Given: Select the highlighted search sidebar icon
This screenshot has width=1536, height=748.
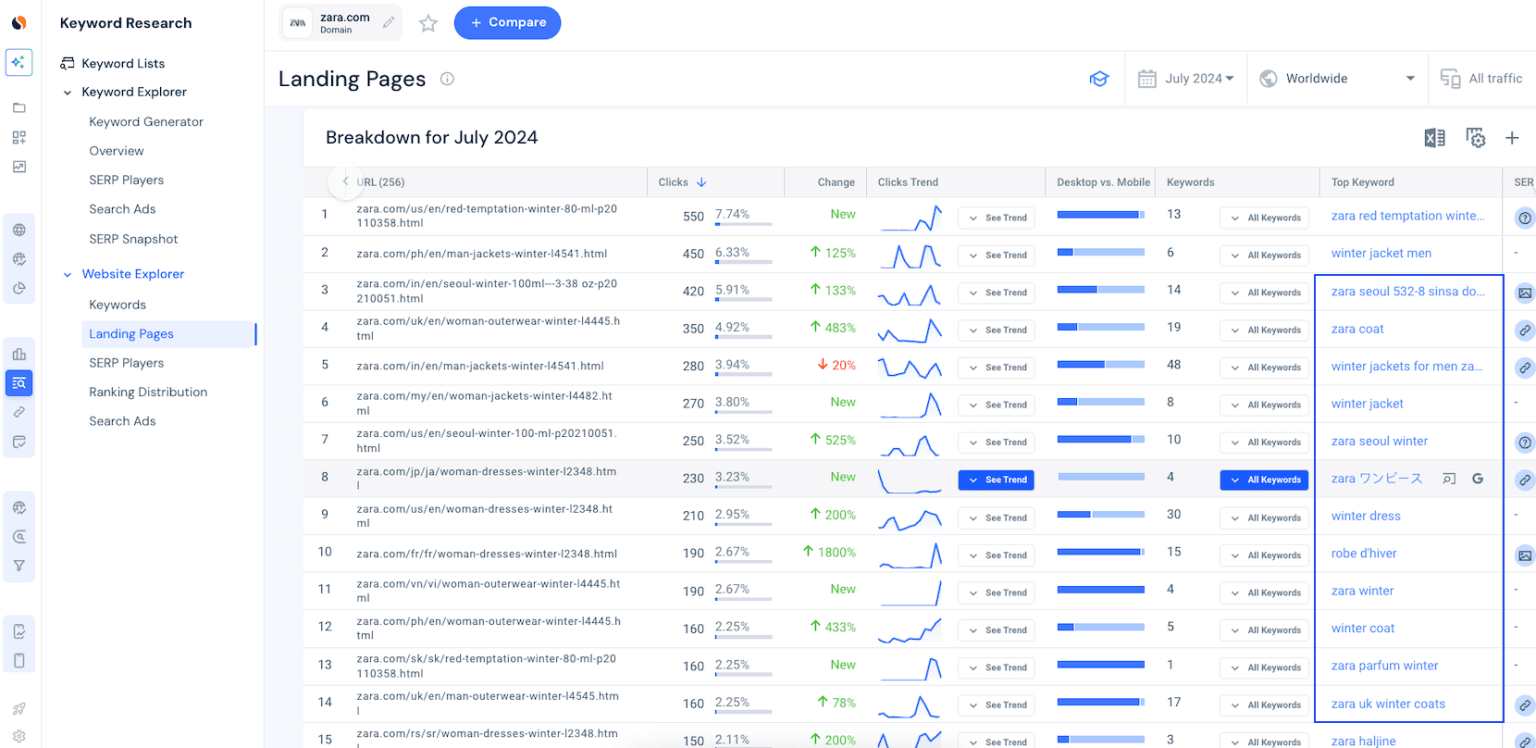Looking at the screenshot, I should (20, 383).
